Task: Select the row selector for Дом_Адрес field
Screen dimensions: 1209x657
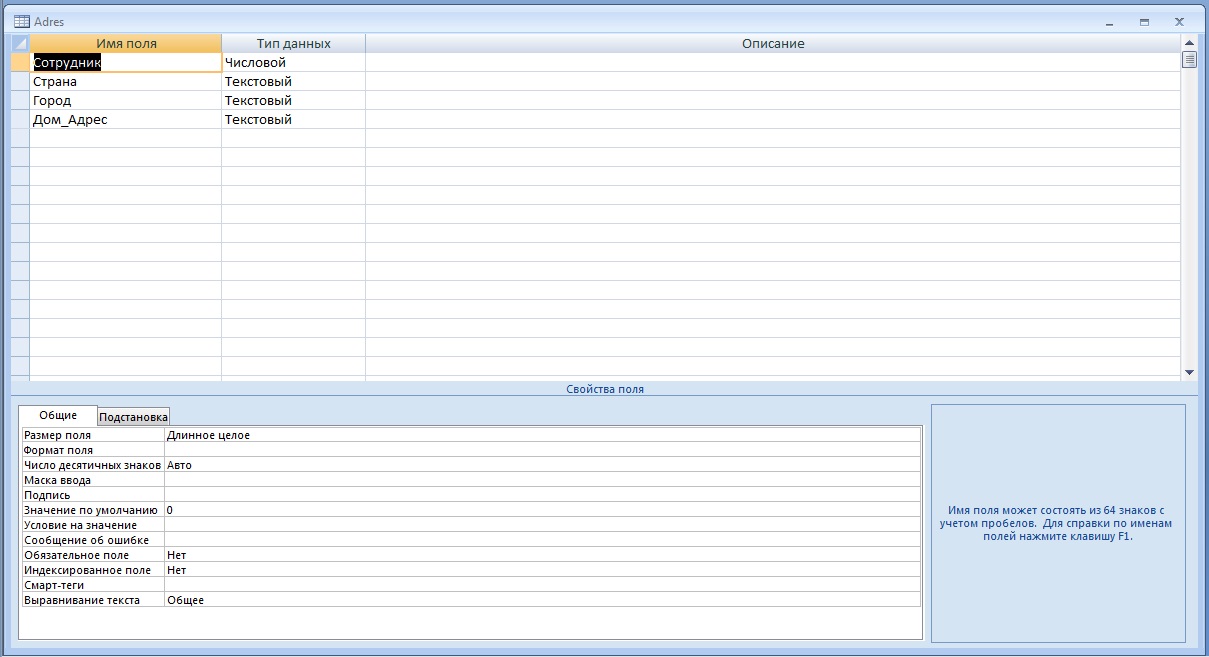Action: (20, 120)
